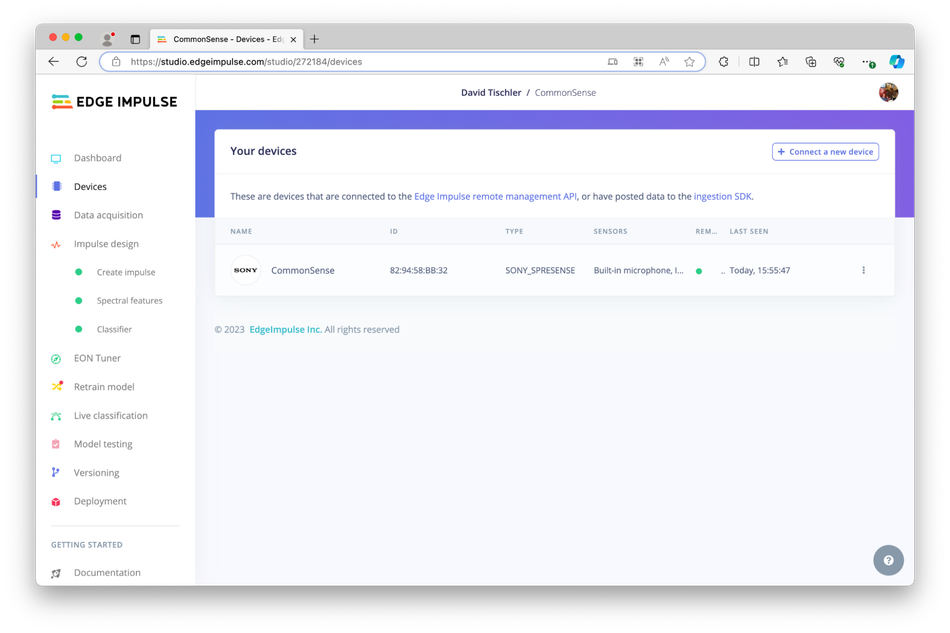Open Live classification page
950x633 pixels.
pyautogui.click(x=111, y=416)
